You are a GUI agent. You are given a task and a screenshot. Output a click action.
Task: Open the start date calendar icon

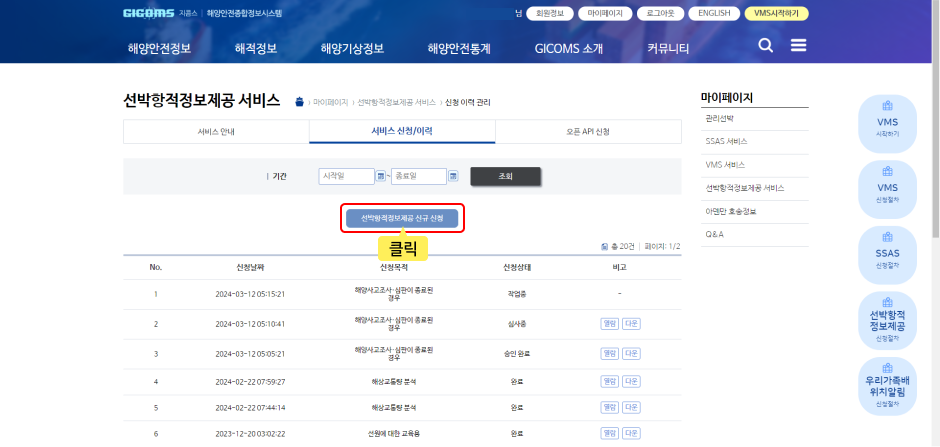point(380,176)
